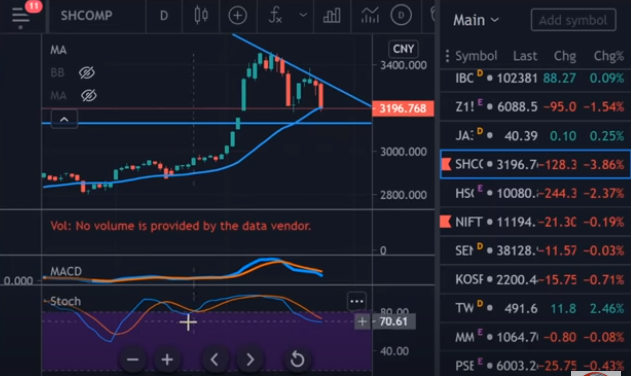
Task: Open the hamburger menu with notification badge
Action: point(21,16)
